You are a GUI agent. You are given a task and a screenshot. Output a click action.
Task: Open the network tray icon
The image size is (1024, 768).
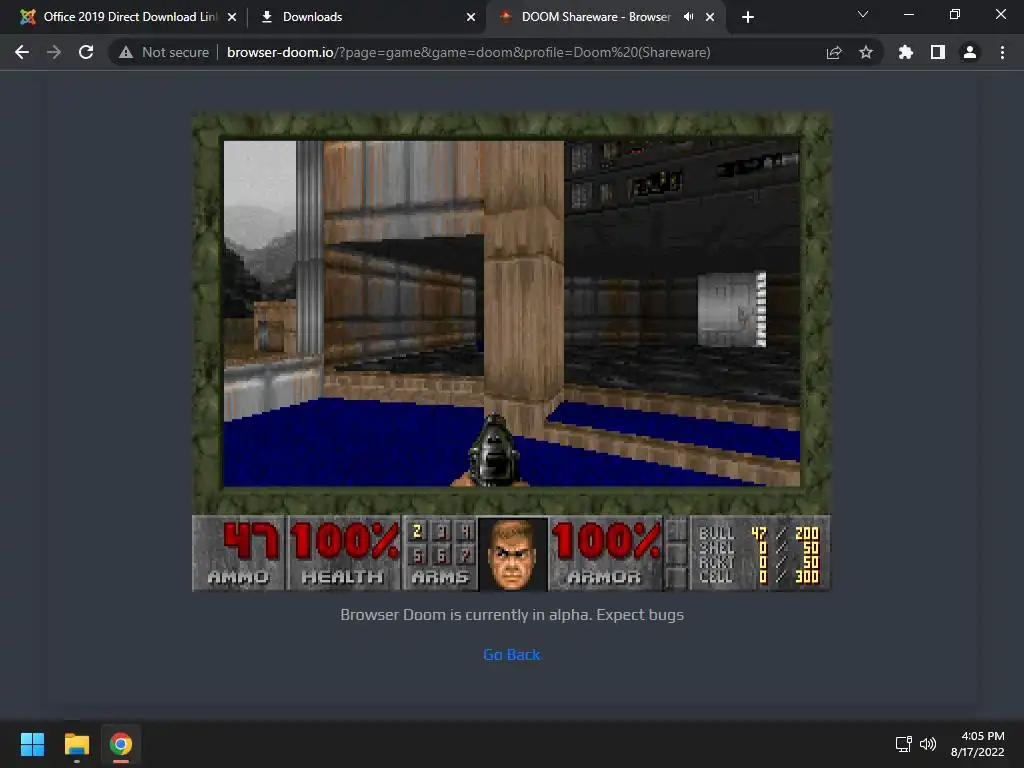[x=904, y=744]
